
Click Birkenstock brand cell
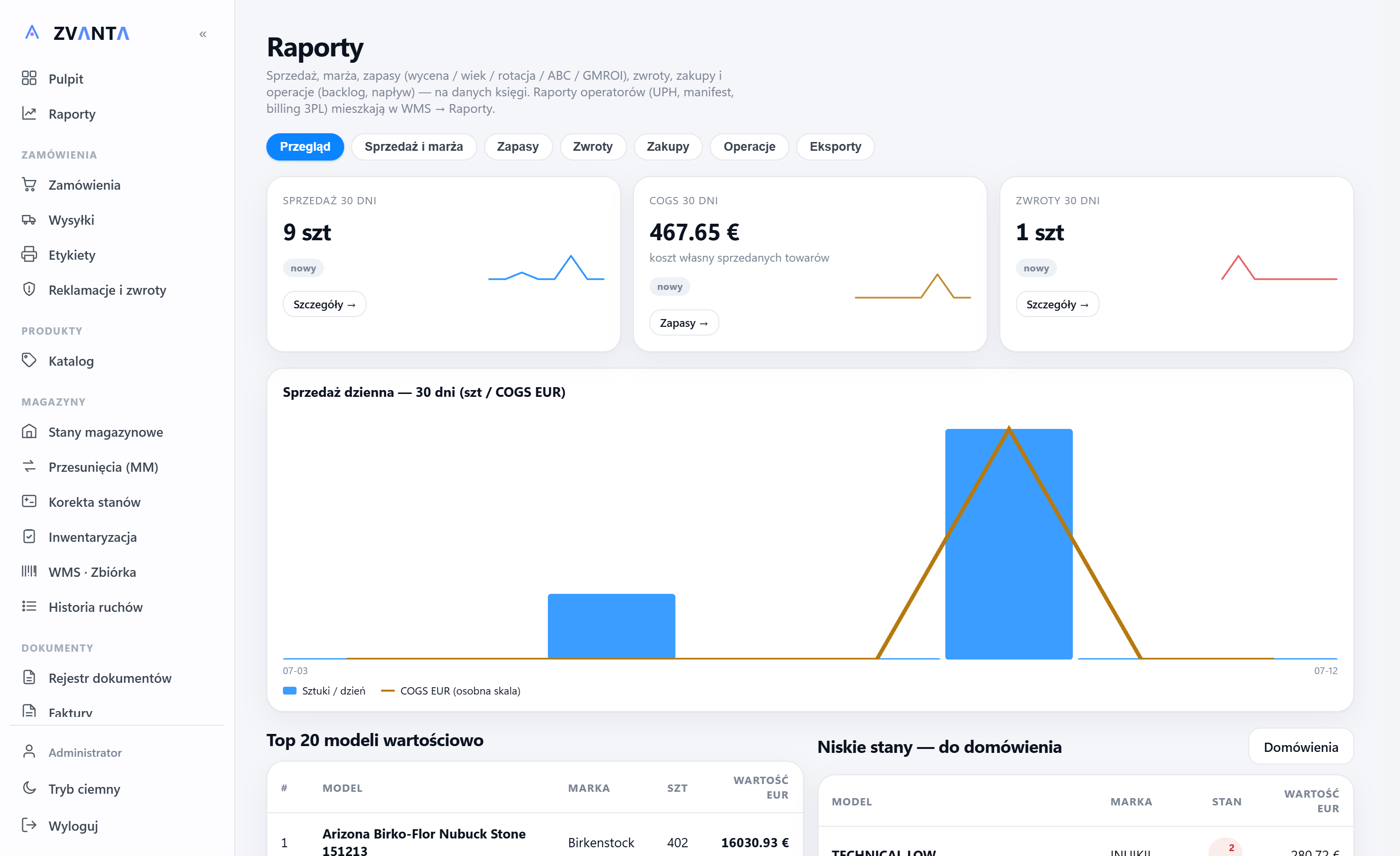[x=600, y=842]
